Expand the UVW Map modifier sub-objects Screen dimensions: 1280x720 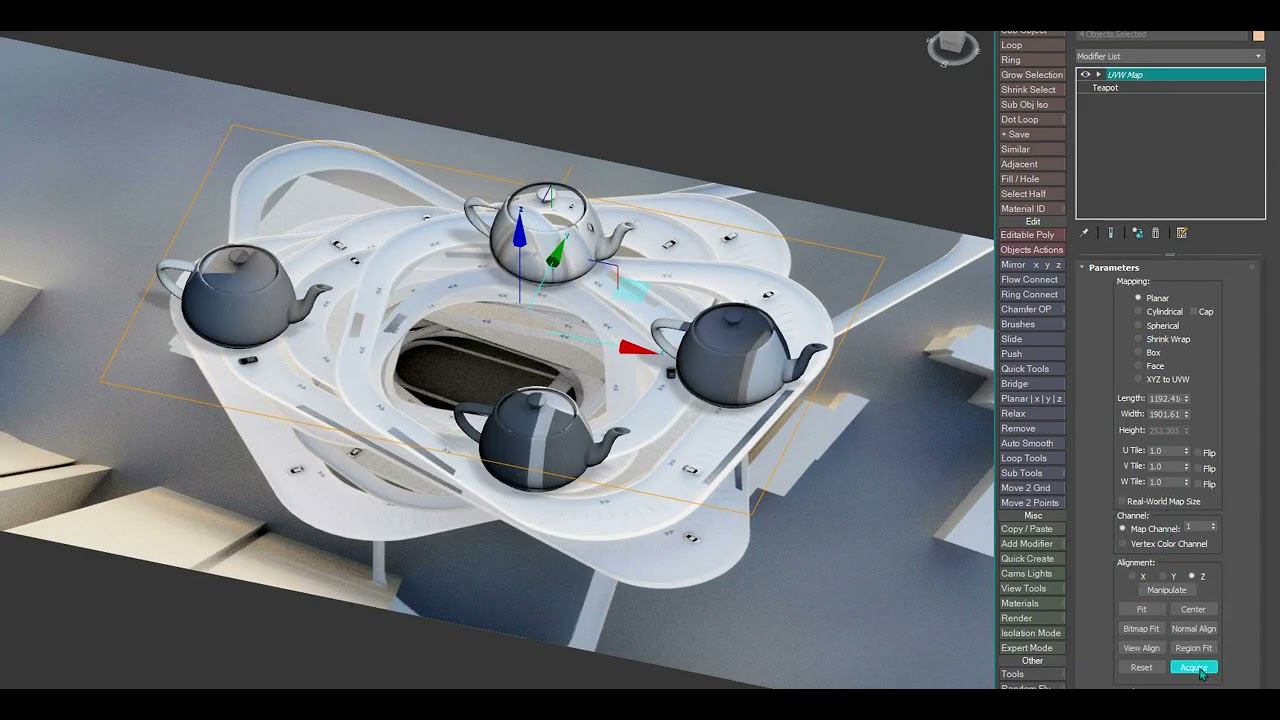click(x=1099, y=74)
